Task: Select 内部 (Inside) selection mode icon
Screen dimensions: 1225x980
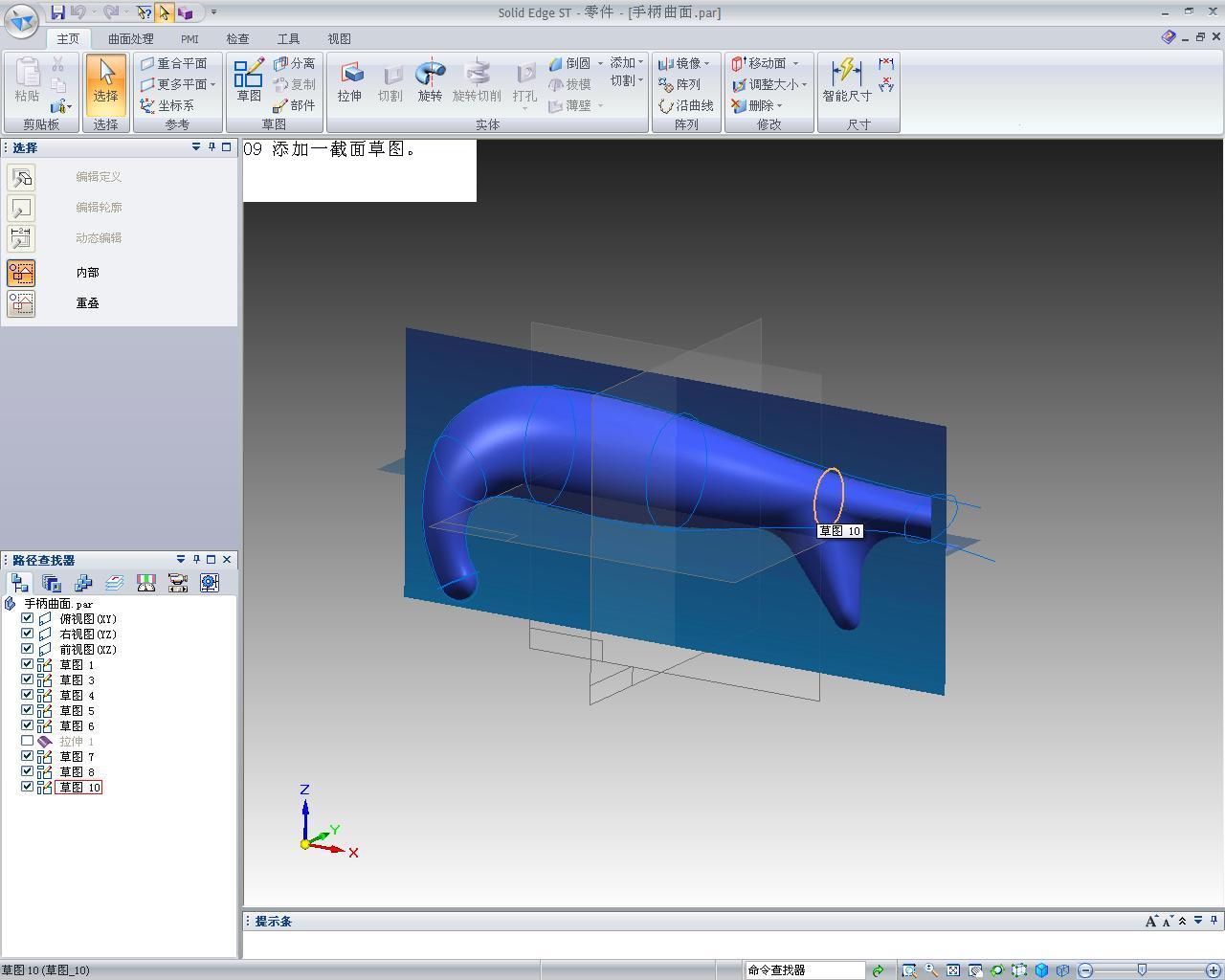Action: click(x=21, y=273)
